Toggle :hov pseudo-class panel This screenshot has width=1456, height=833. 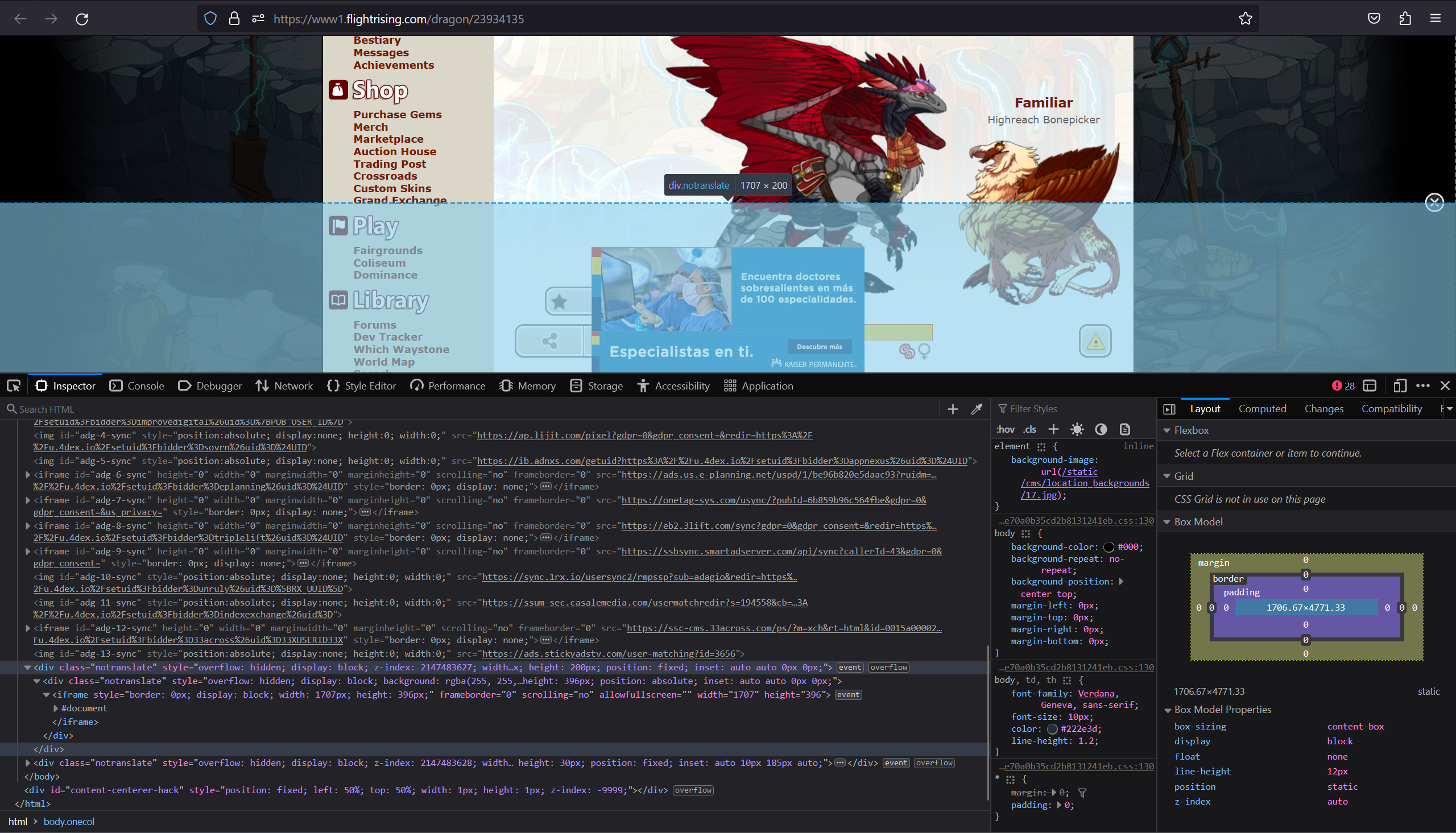tap(1005, 430)
